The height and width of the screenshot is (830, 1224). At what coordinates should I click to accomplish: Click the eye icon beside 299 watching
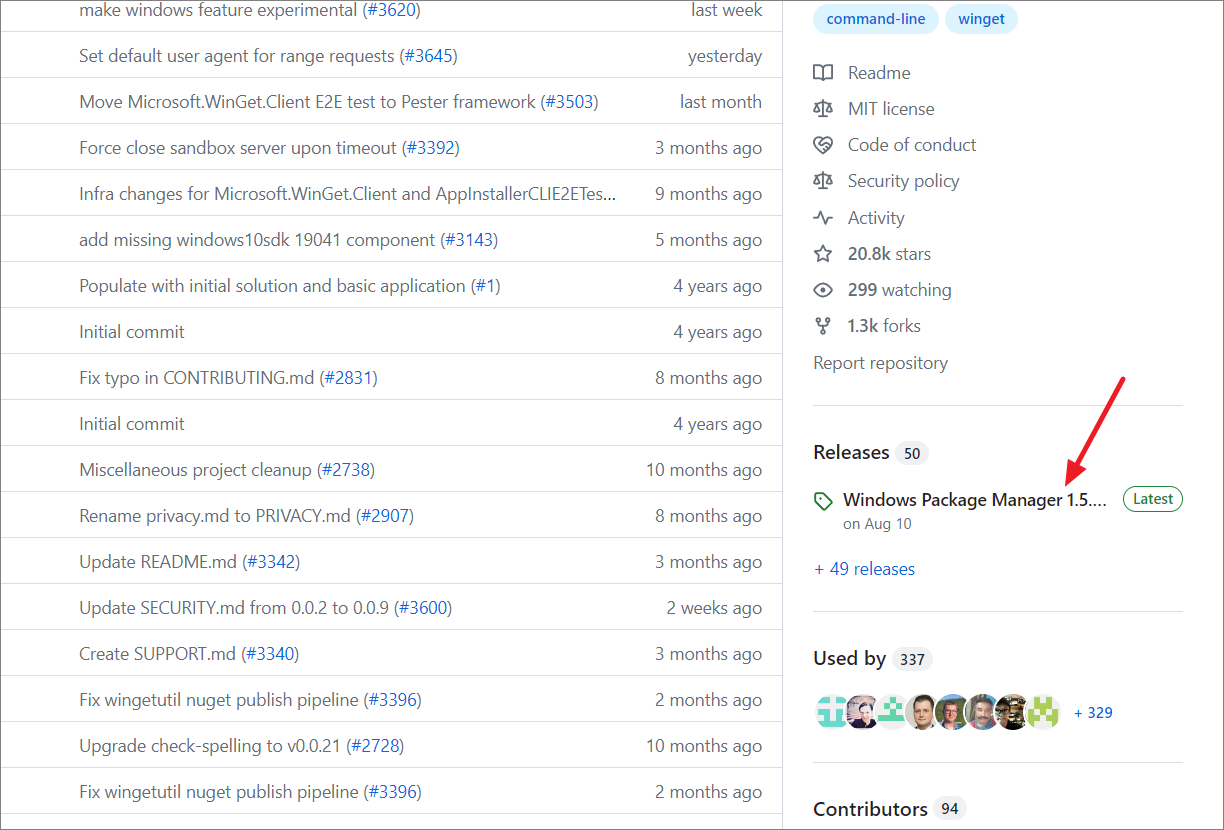(823, 290)
